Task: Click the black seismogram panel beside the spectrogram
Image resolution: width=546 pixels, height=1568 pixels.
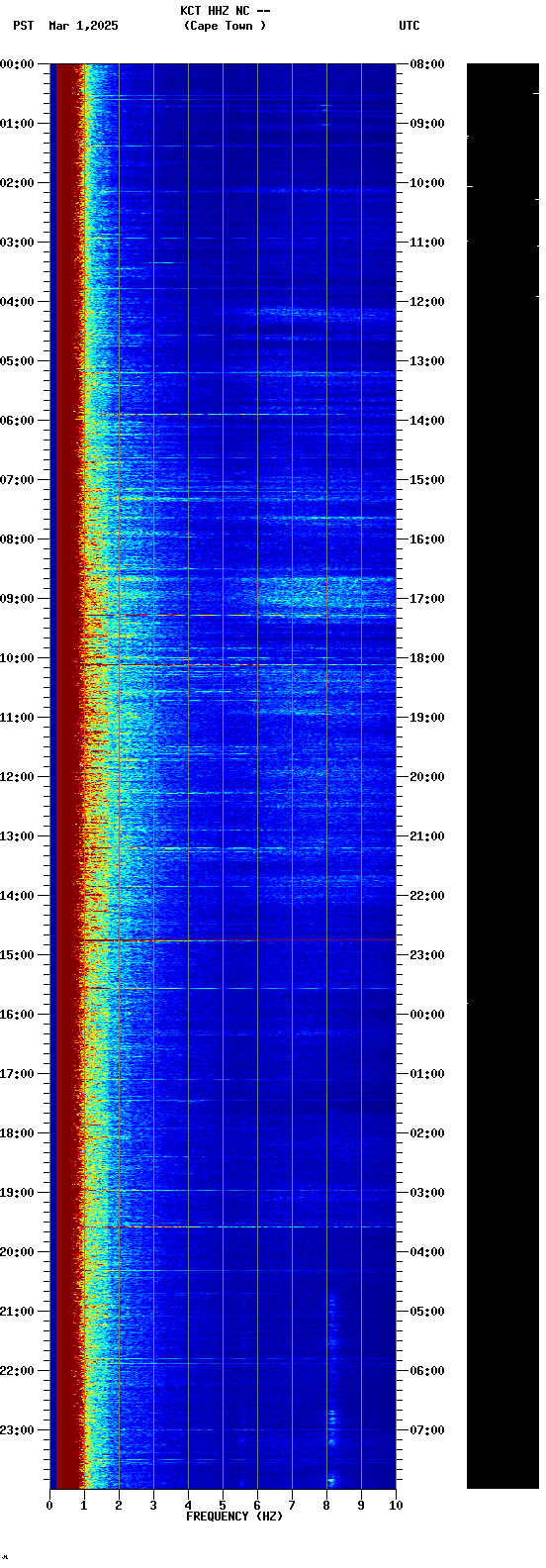Action: pos(502,776)
